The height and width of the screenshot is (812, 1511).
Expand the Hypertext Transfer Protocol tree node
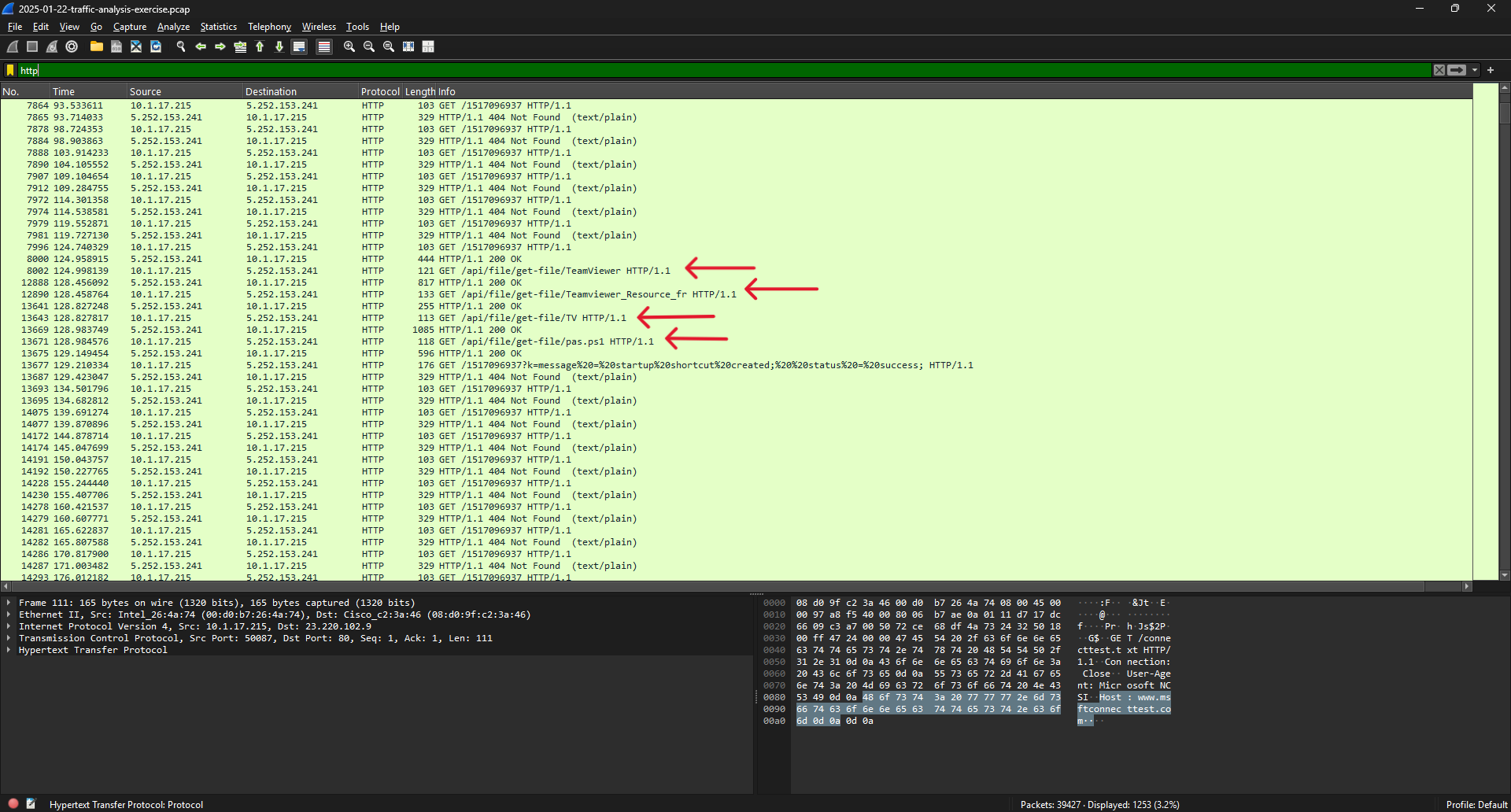9,651
